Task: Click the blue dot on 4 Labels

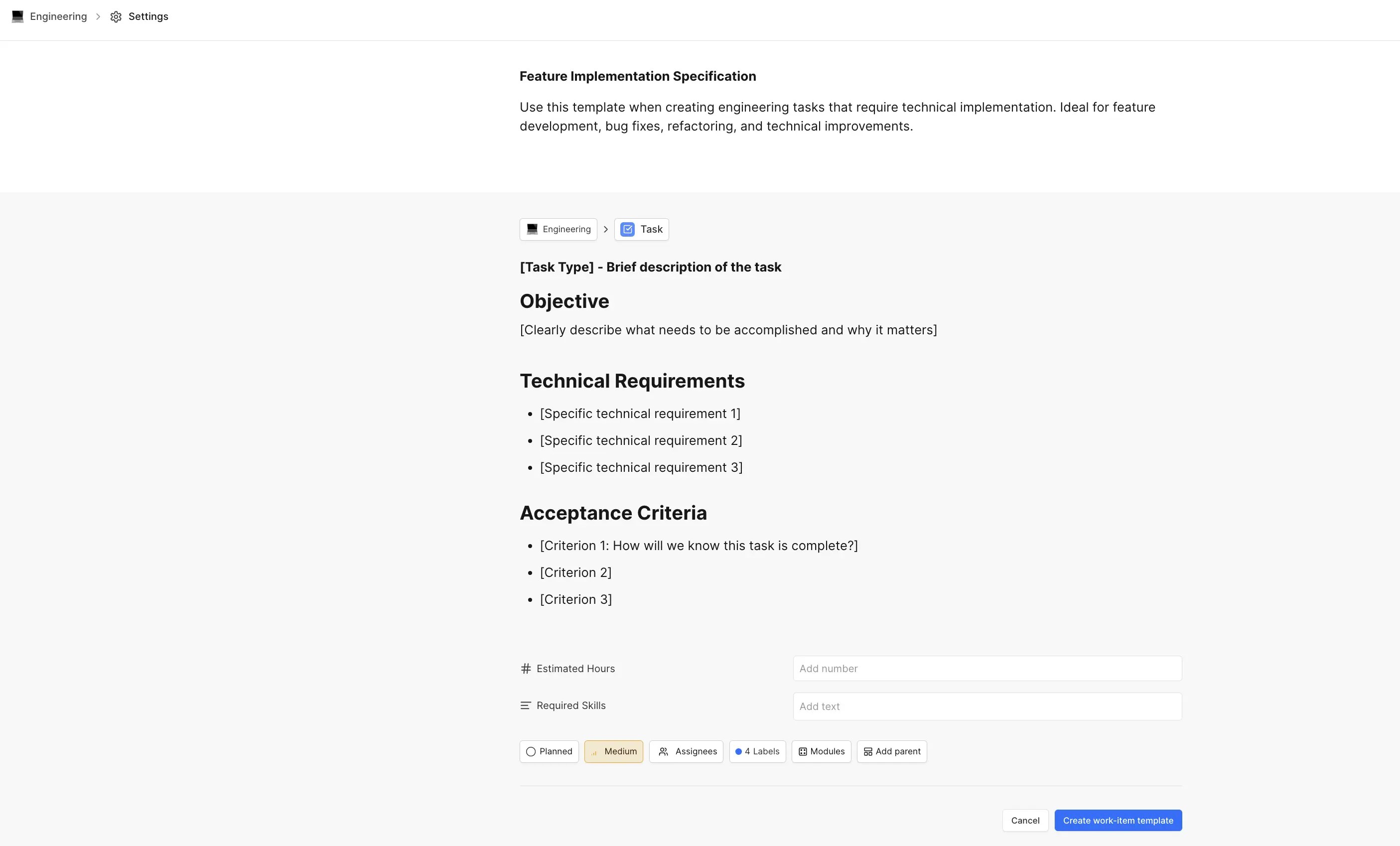Action: tap(738, 751)
